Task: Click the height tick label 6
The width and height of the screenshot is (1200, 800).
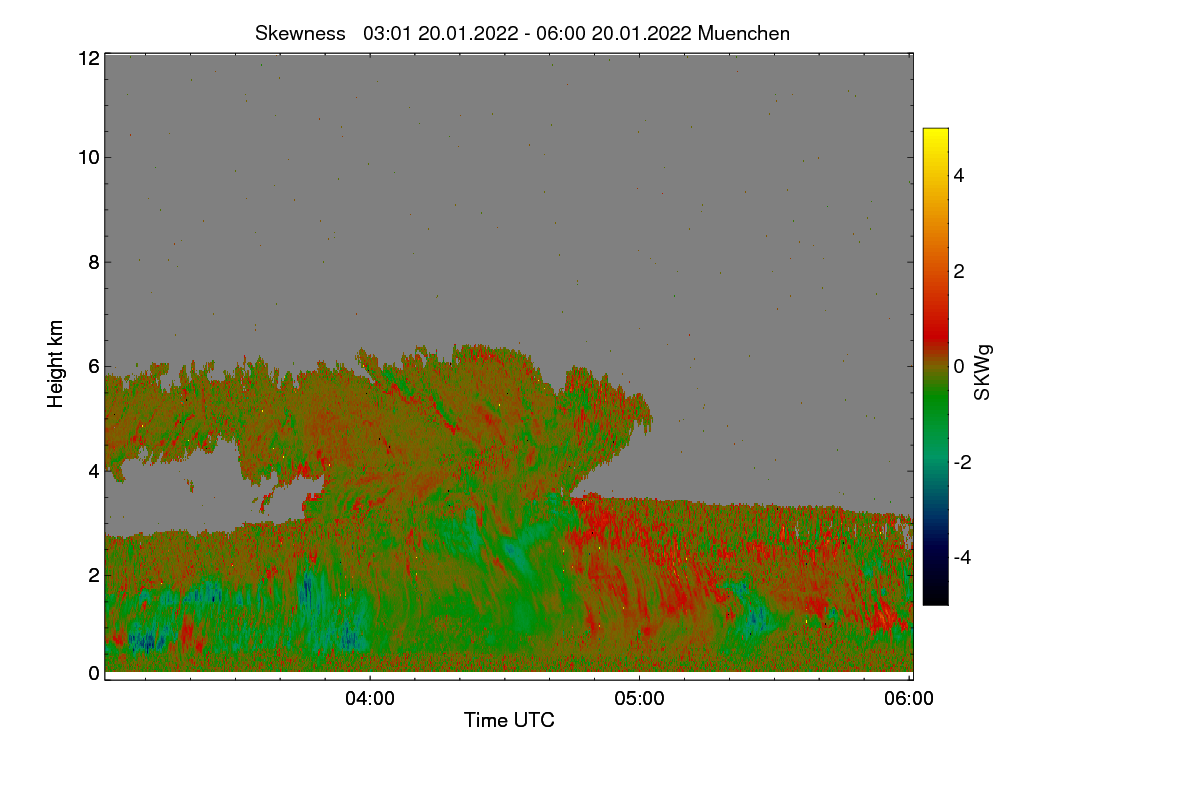Action: 94,366
